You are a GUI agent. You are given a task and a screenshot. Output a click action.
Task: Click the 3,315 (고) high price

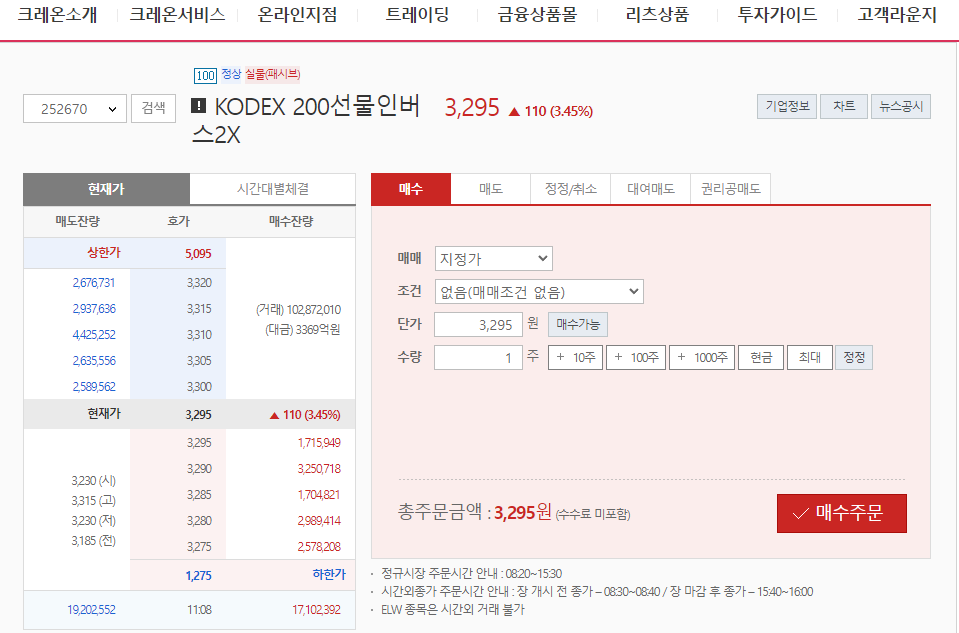click(94, 501)
